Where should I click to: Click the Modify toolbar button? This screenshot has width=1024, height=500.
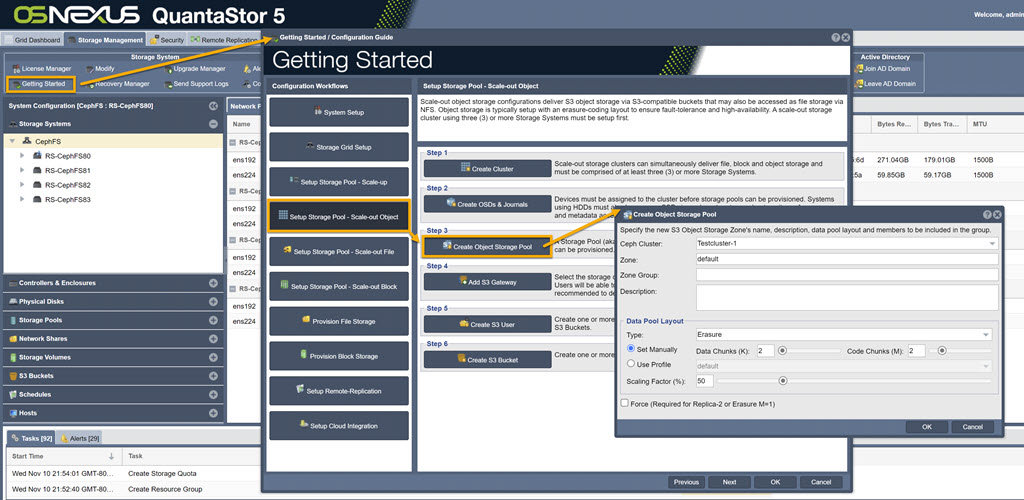point(99,69)
